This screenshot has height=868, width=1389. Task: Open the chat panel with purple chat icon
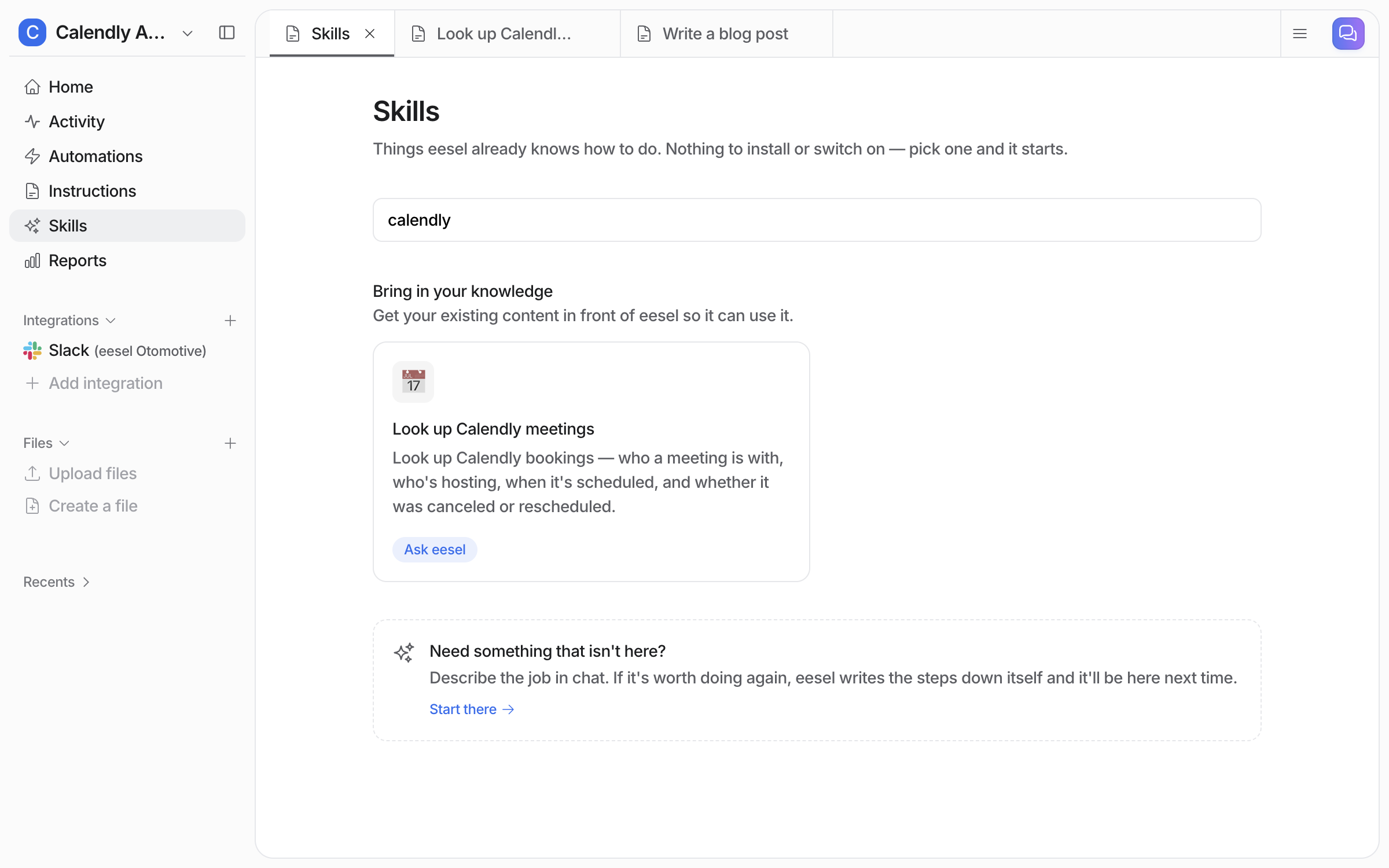coord(1348,34)
